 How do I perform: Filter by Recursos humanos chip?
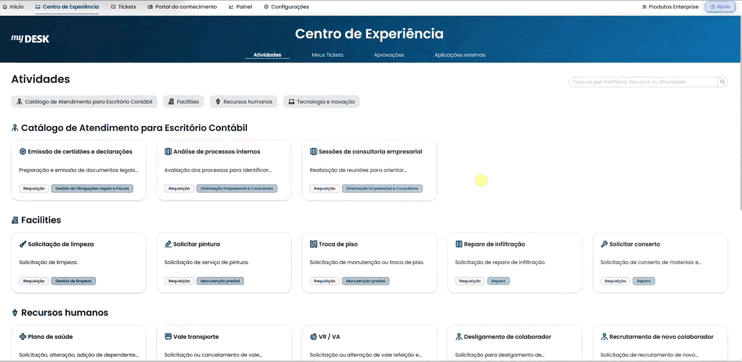[244, 101]
